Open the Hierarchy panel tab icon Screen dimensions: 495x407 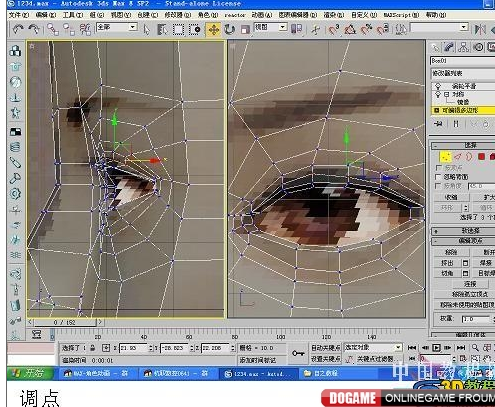[464, 47]
